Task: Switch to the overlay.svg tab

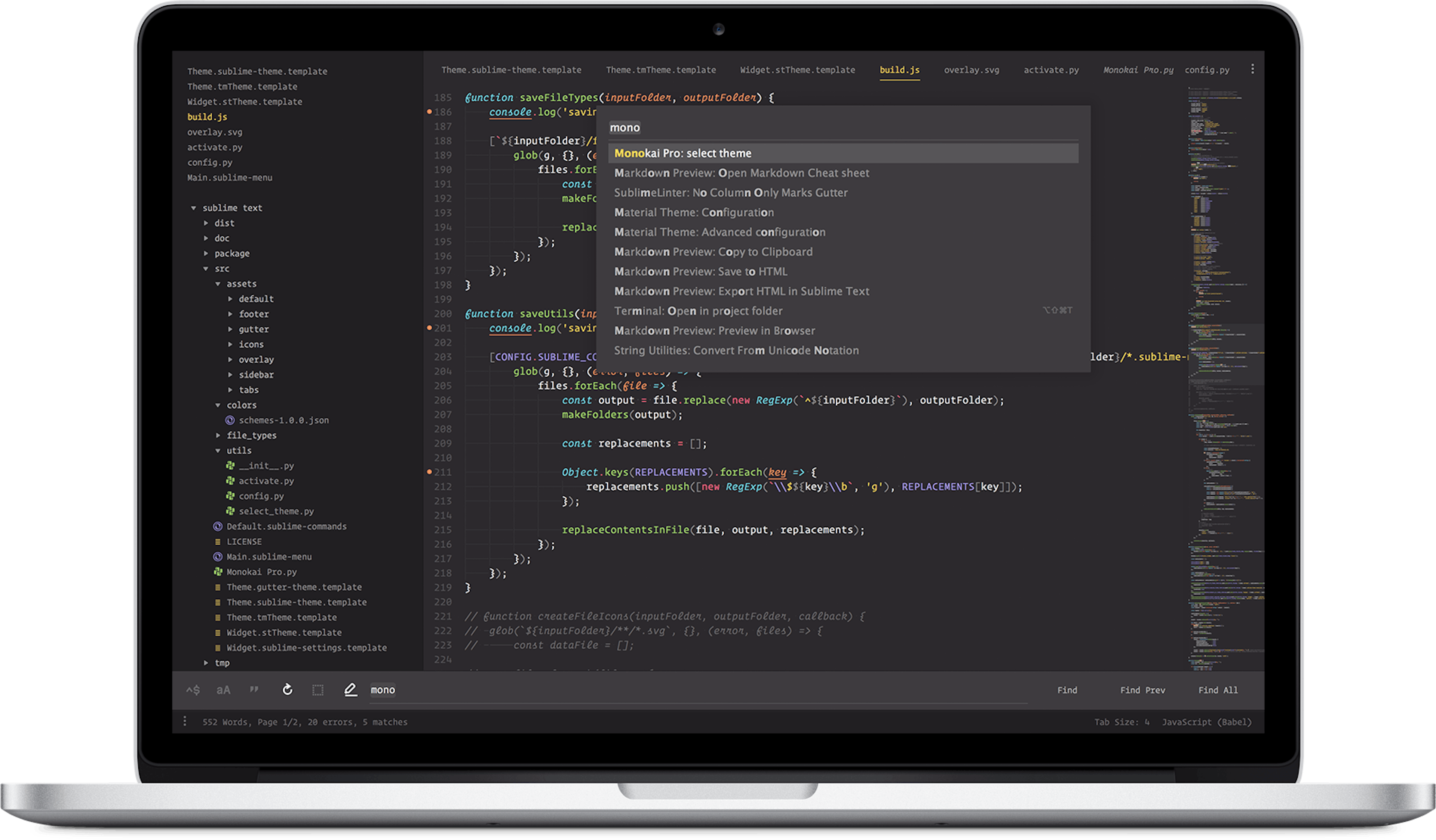Action: tap(971, 70)
